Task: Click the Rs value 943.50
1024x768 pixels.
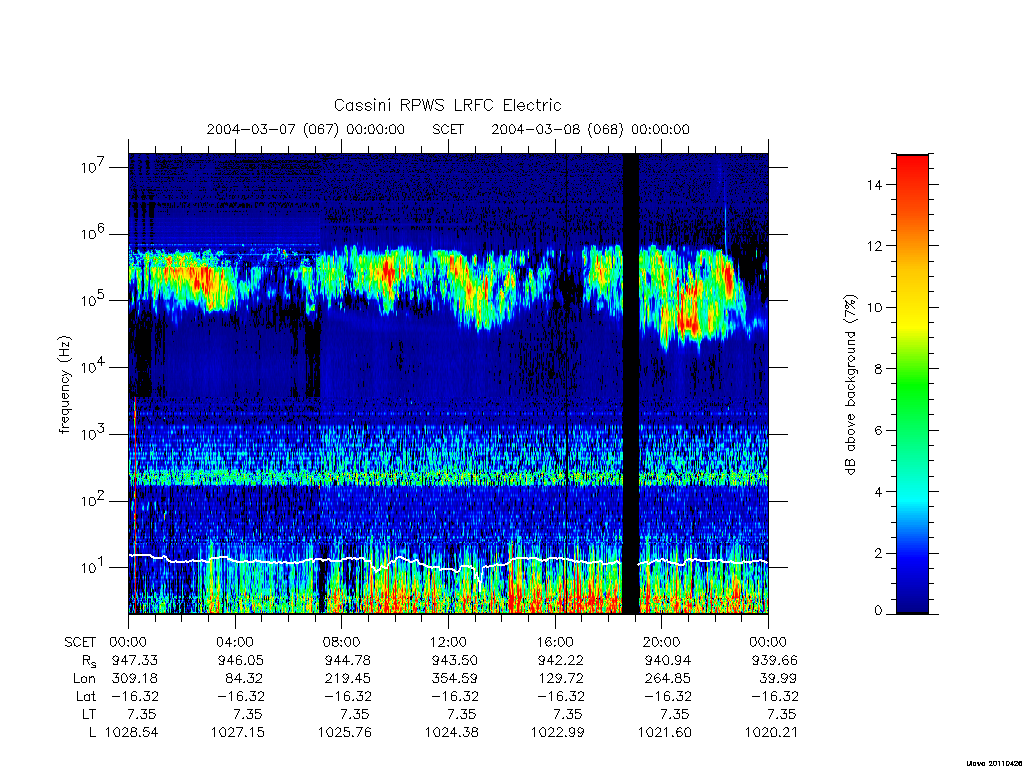Action: 452,660
